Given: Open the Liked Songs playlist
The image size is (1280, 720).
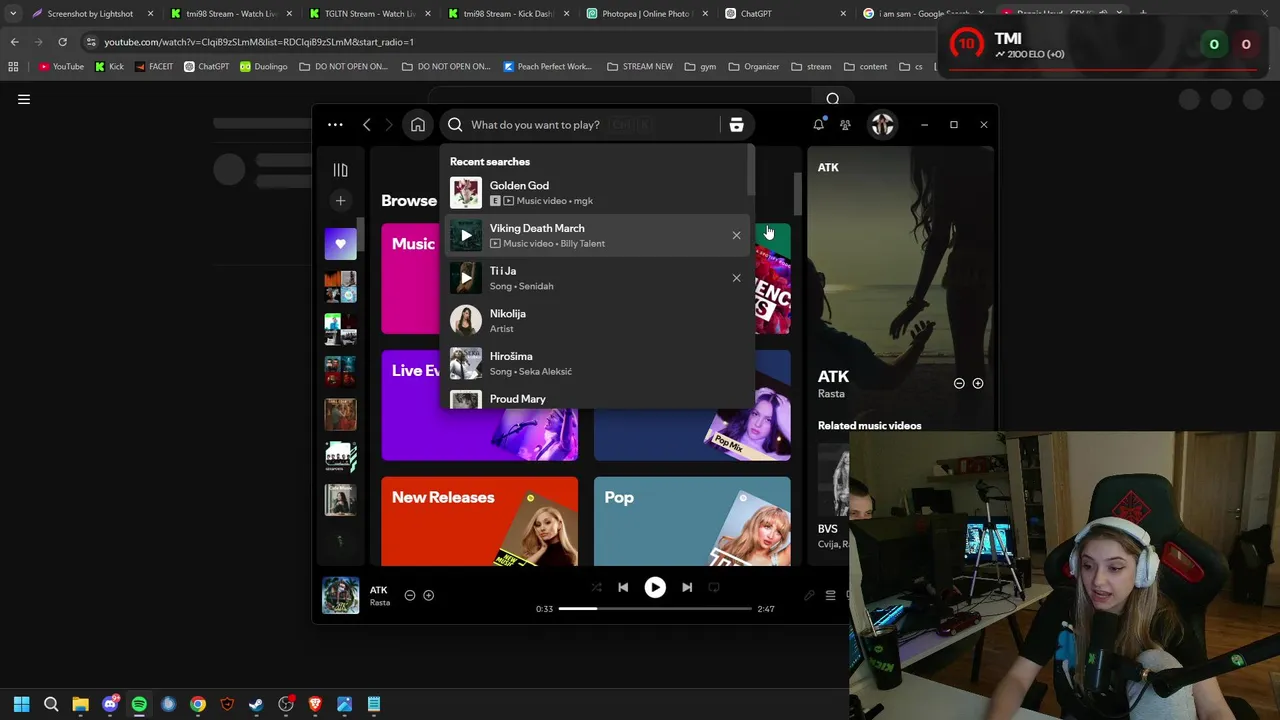Looking at the screenshot, I should [340, 244].
